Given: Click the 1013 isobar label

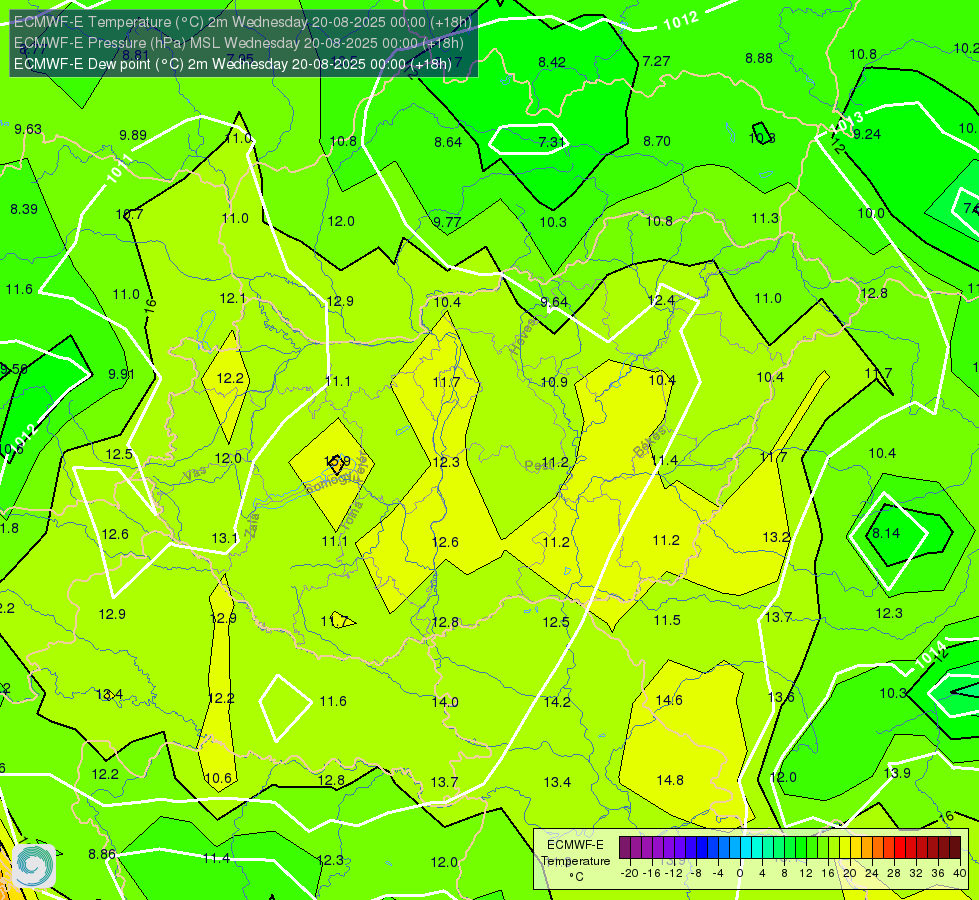Looking at the screenshot, I should coord(847,122).
